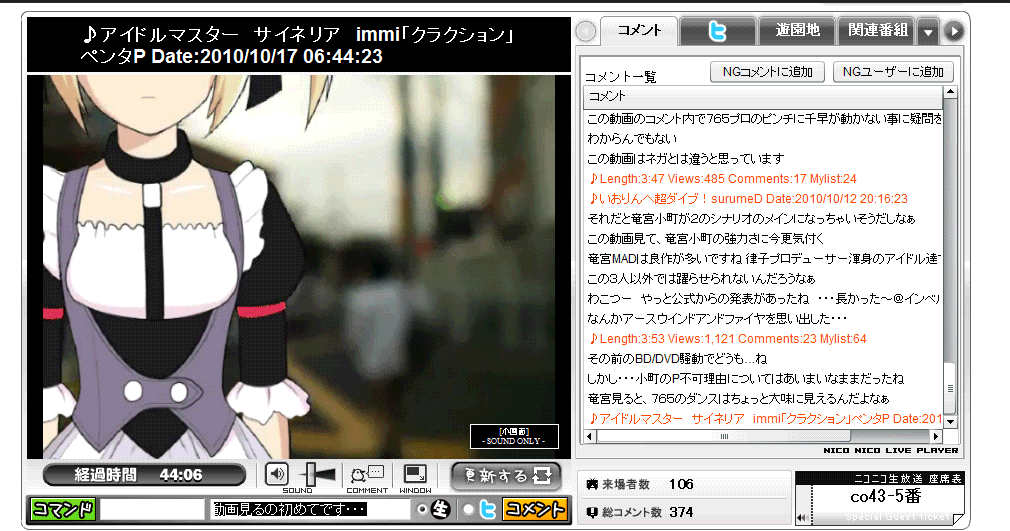Click the horizontal scrollbar thumb of the comment list
The height and width of the screenshot is (531, 1010).
(724, 436)
